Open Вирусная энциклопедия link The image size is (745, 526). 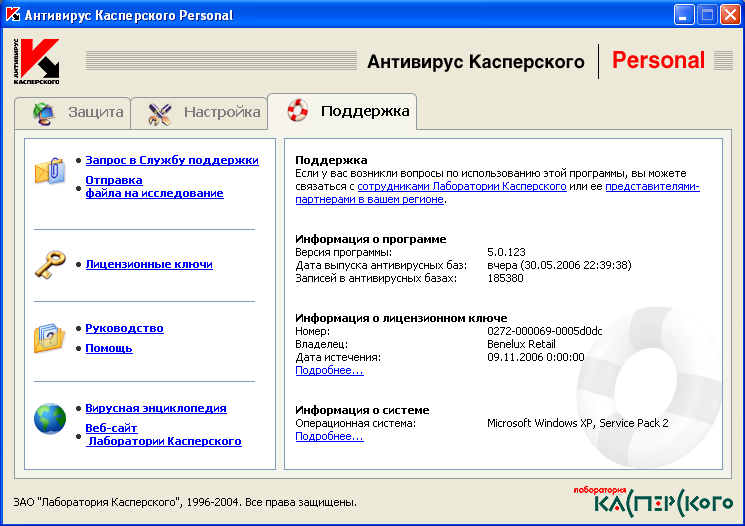pos(156,408)
